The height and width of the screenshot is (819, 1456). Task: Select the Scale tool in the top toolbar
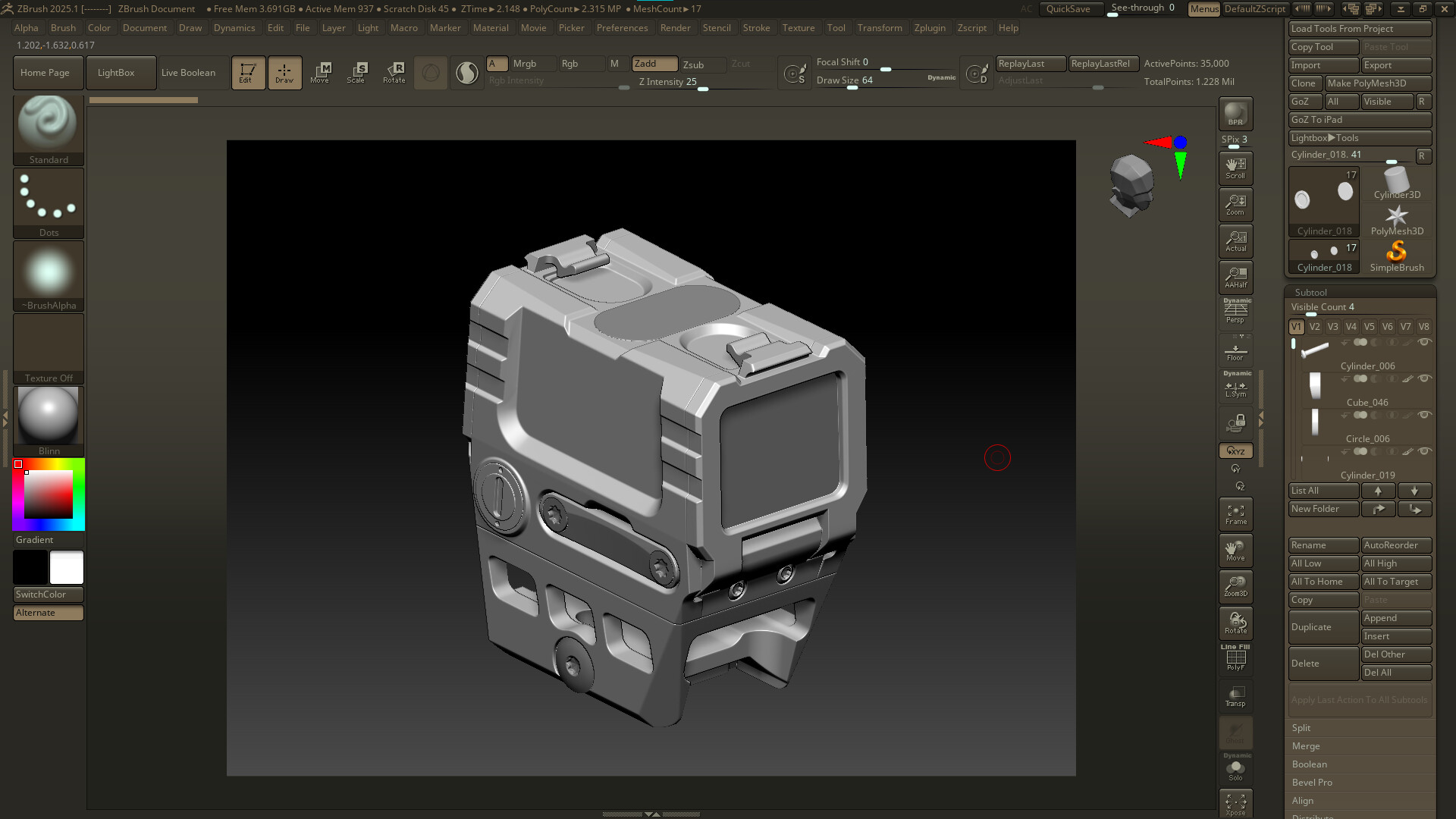pyautogui.click(x=356, y=72)
